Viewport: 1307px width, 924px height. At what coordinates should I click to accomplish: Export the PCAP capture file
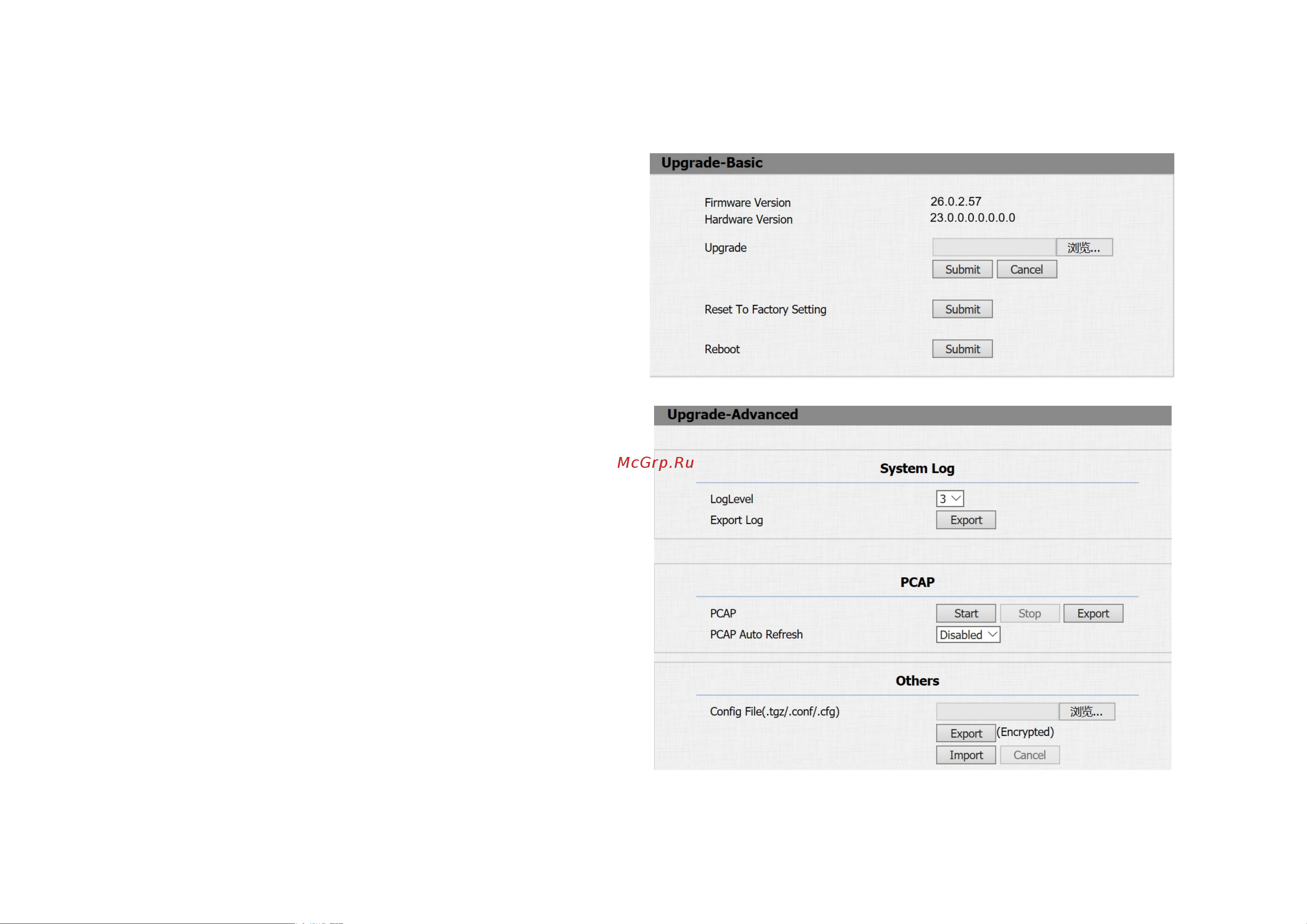[1093, 613]
